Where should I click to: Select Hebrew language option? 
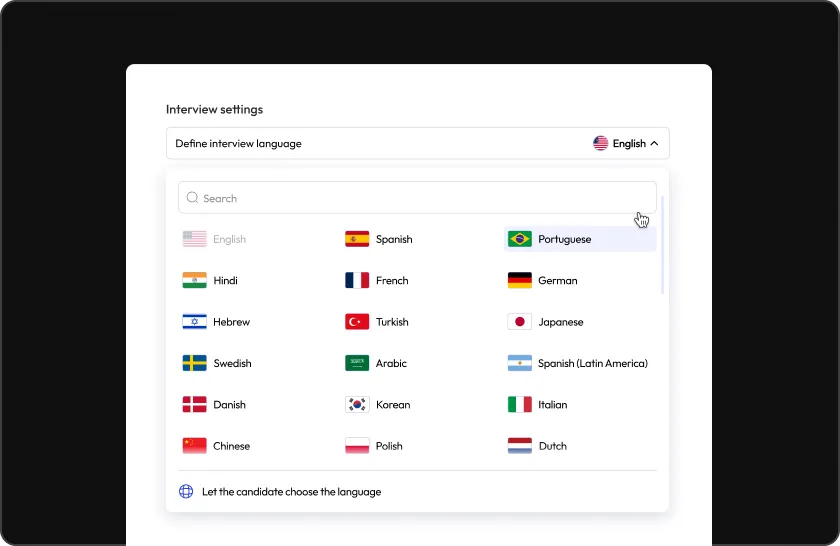coord(231,321)
